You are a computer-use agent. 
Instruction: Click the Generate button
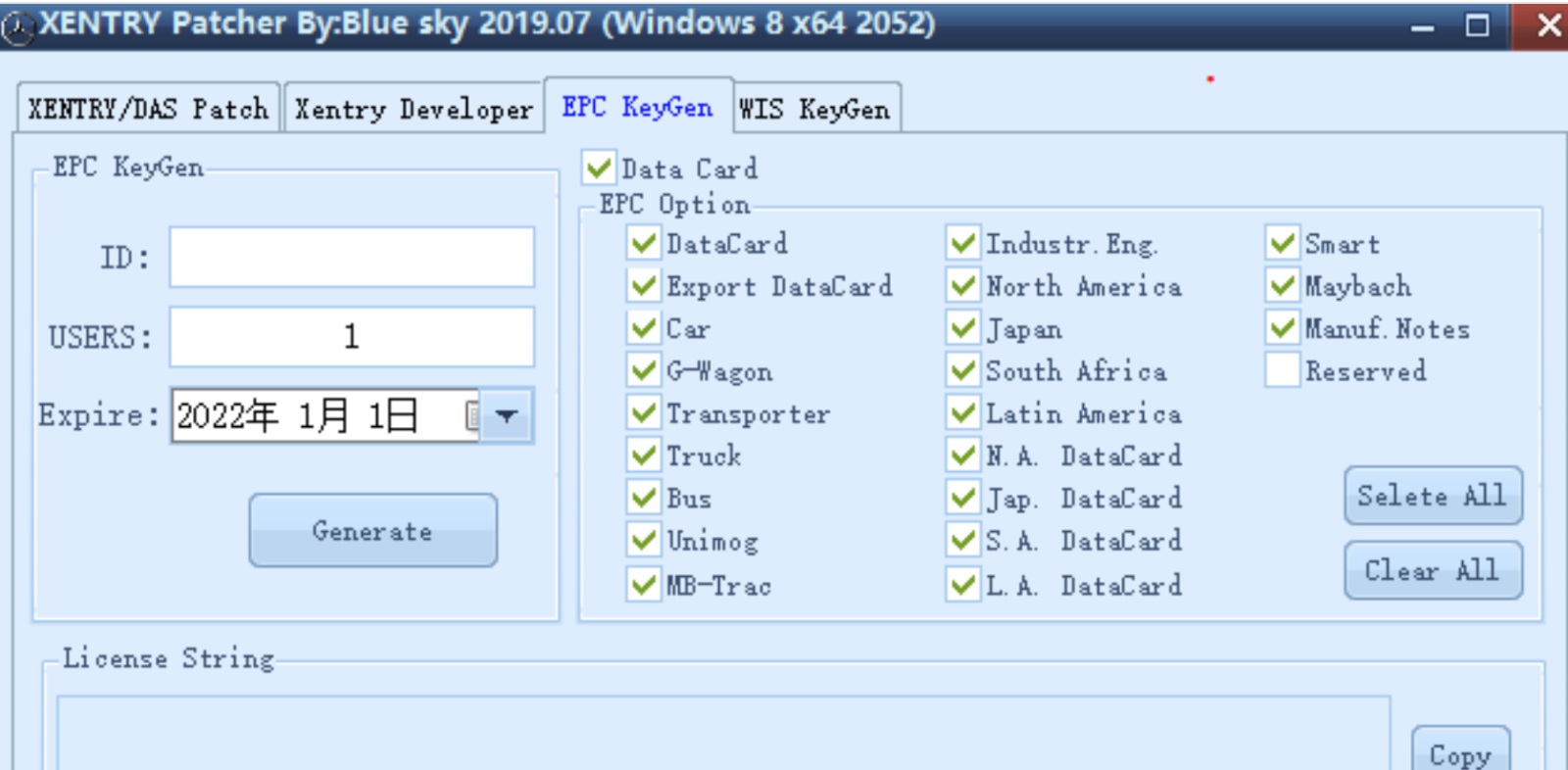[x=372, y=530]
